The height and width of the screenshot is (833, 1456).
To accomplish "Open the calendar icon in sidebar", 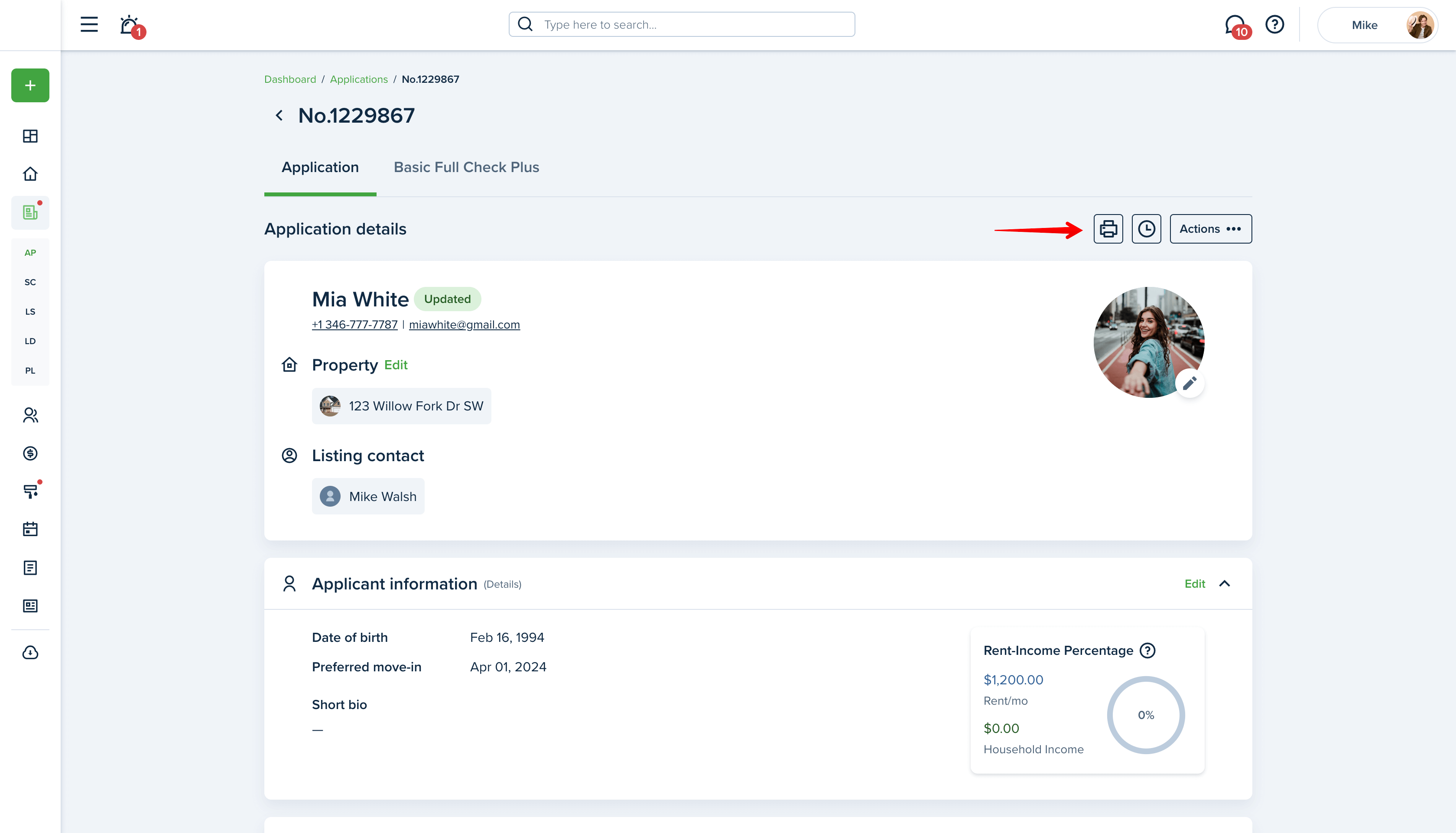I will (x=30, y=529).
